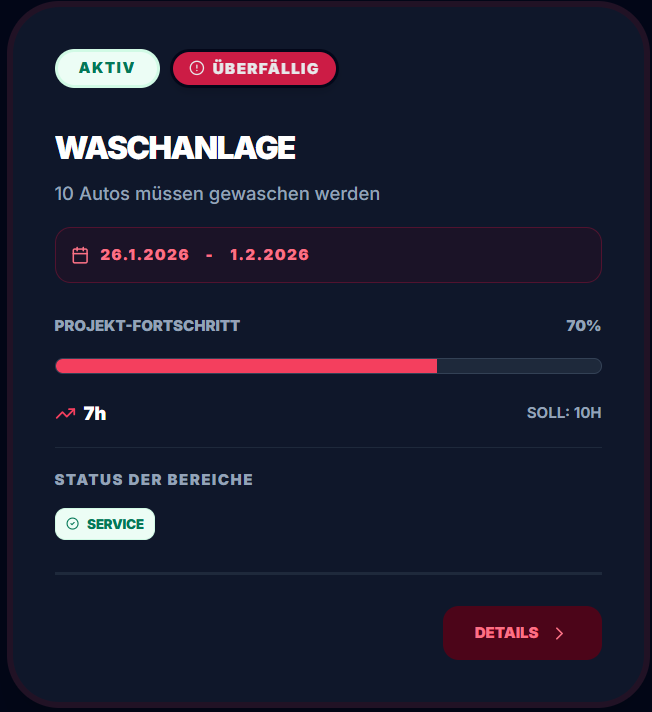Click the project progress bar
Image resolution: width=652 pixels, height=712 pixels.
coord(328,366)
